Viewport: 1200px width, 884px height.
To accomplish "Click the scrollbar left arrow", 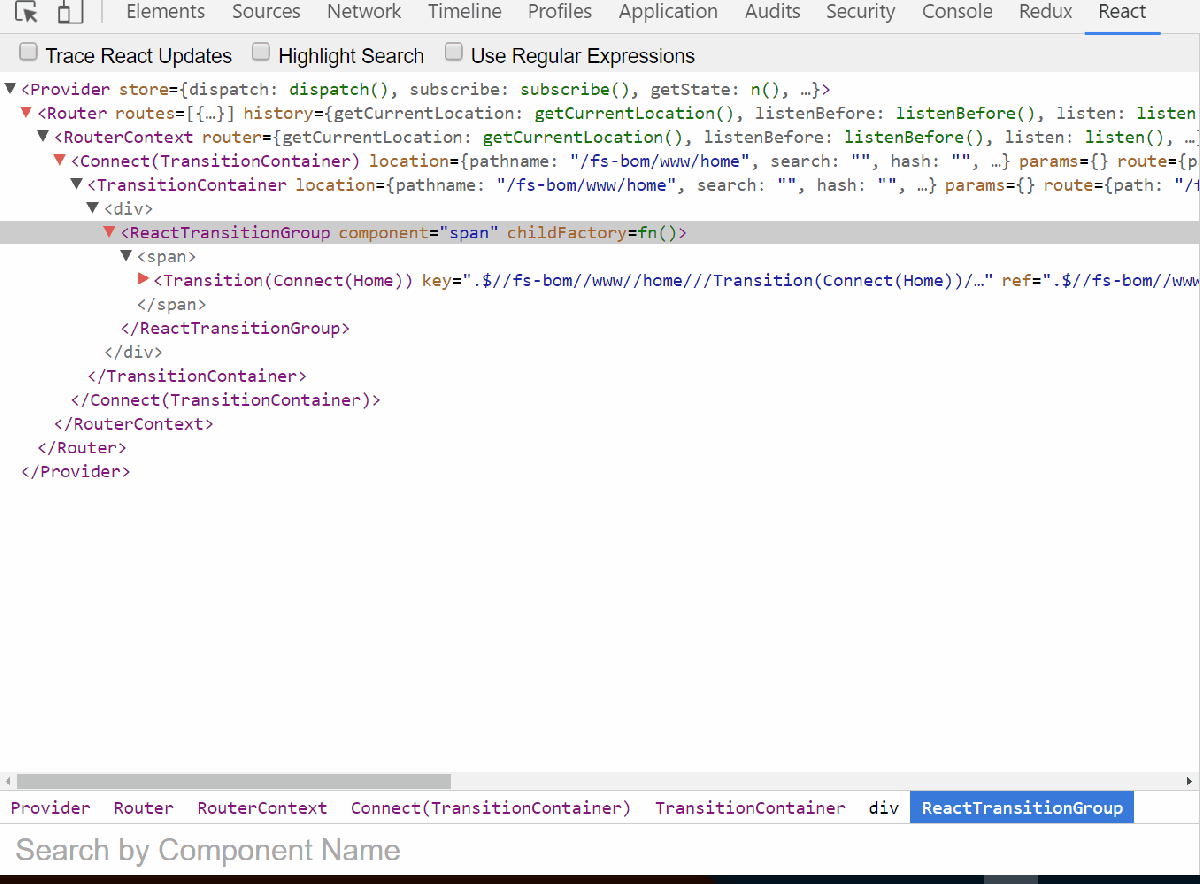I will tap(8, 781).
